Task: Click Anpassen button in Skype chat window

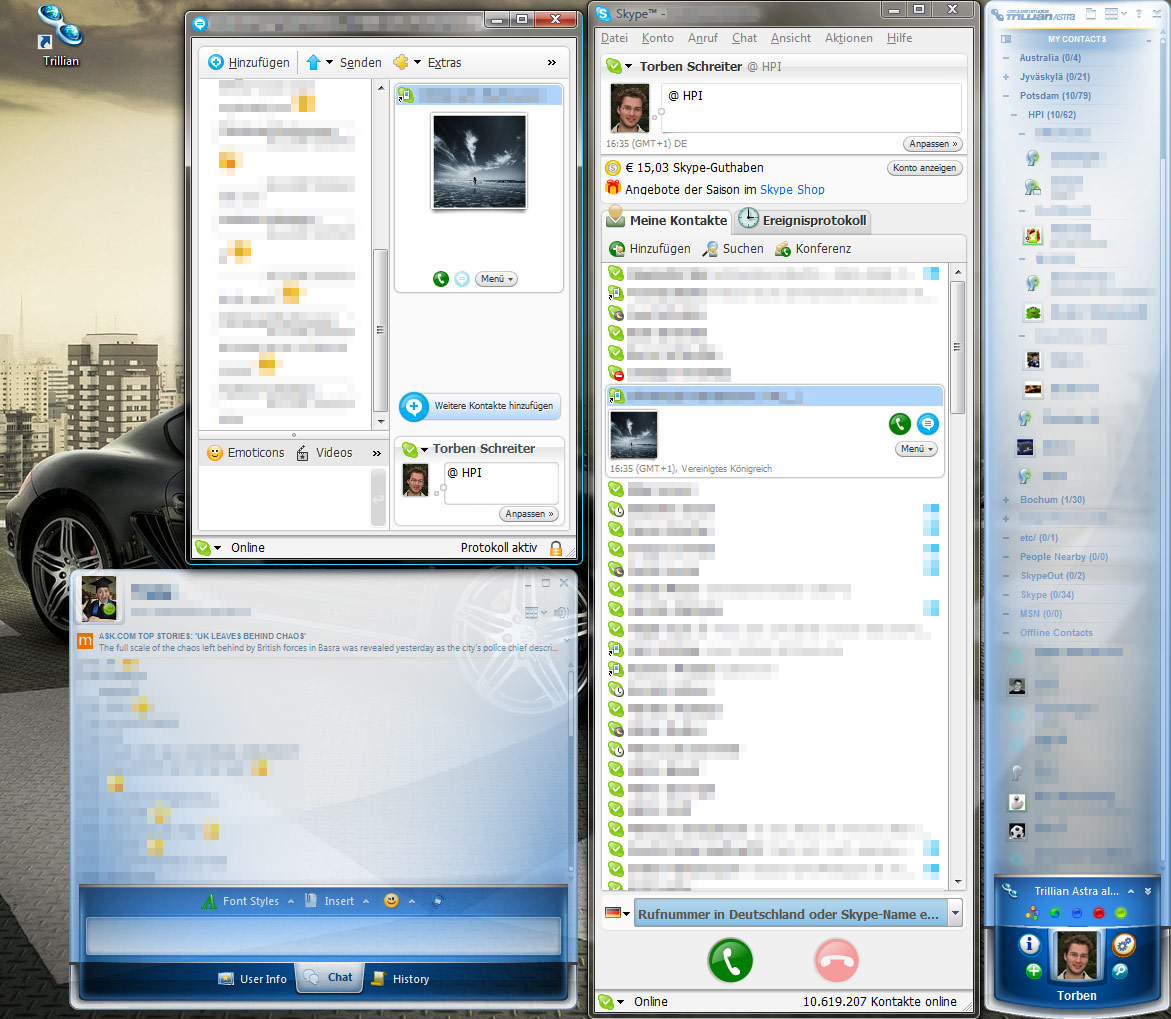Action: pyautogui.click(x=529, y=514)
